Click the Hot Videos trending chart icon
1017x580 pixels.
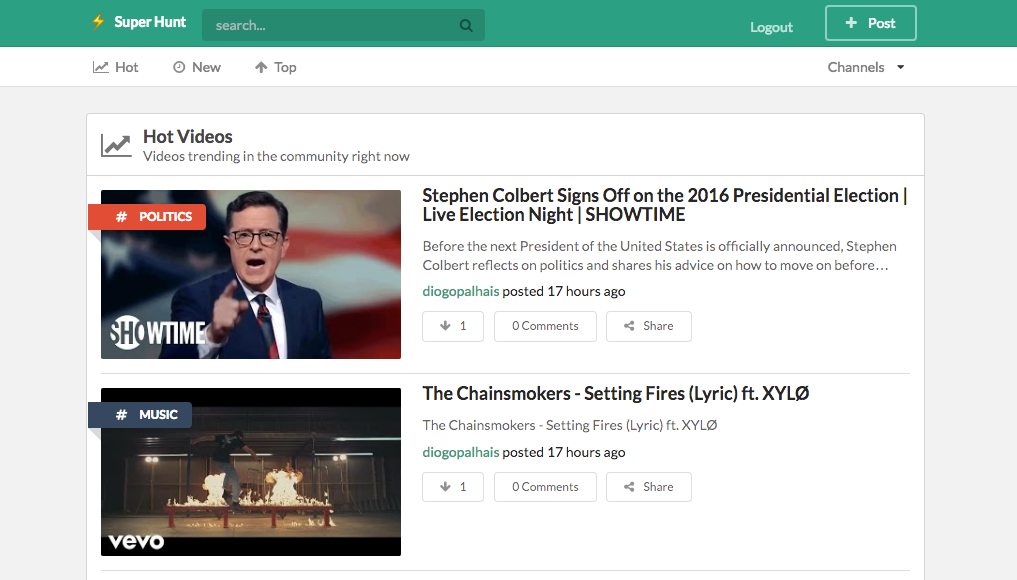click(x=116, y=145)
